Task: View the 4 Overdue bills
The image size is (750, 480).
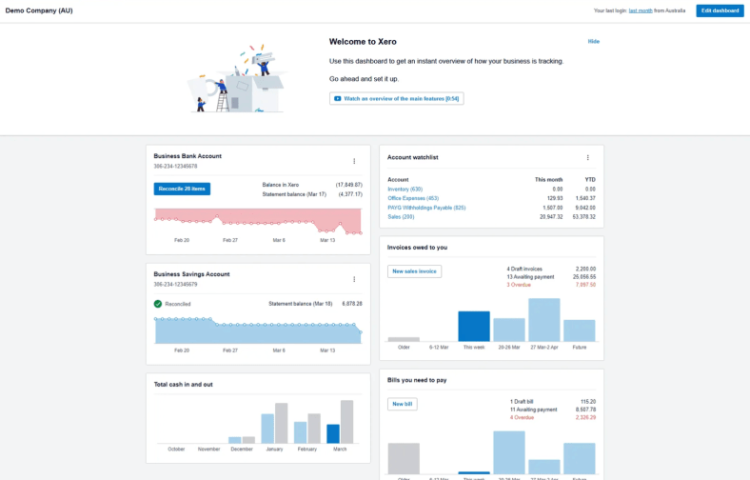Action: [x=520, y=417]
